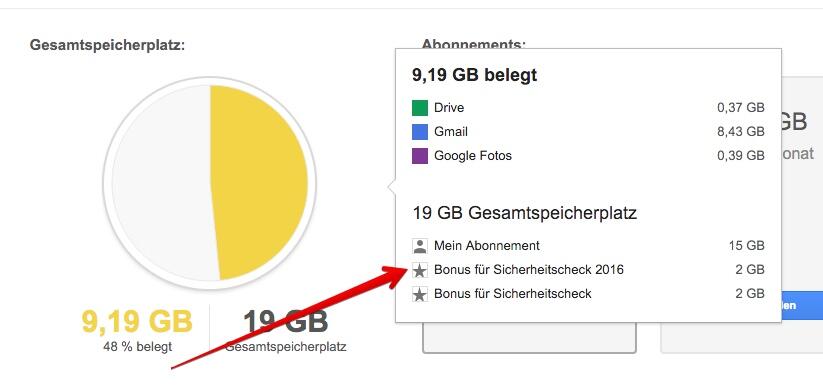Select the Drive storage row label
The width and height of the screenshot is (823, 389).
click(x=449, y=108)
